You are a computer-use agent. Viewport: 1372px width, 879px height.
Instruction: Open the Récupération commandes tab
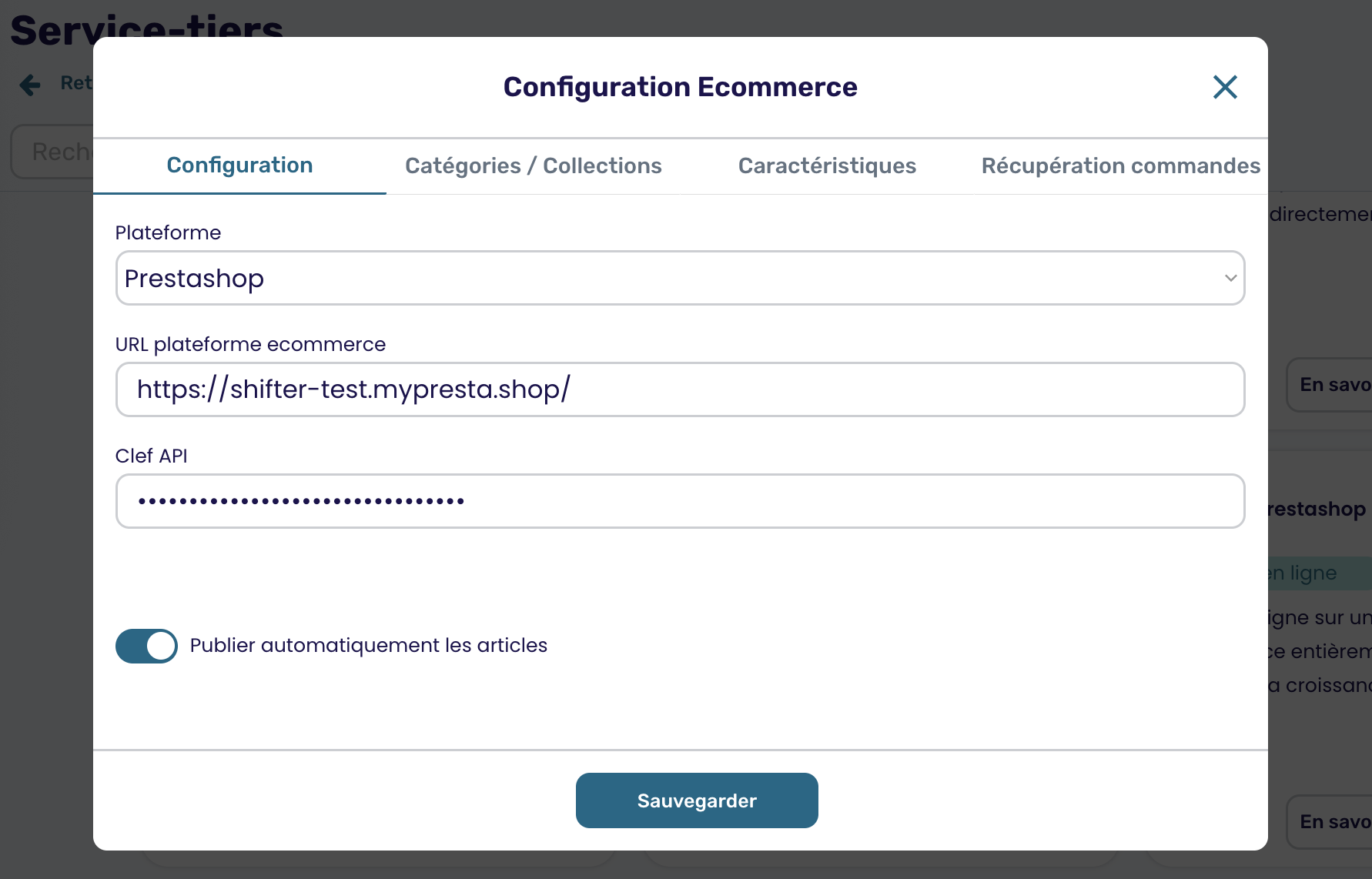1120,165
